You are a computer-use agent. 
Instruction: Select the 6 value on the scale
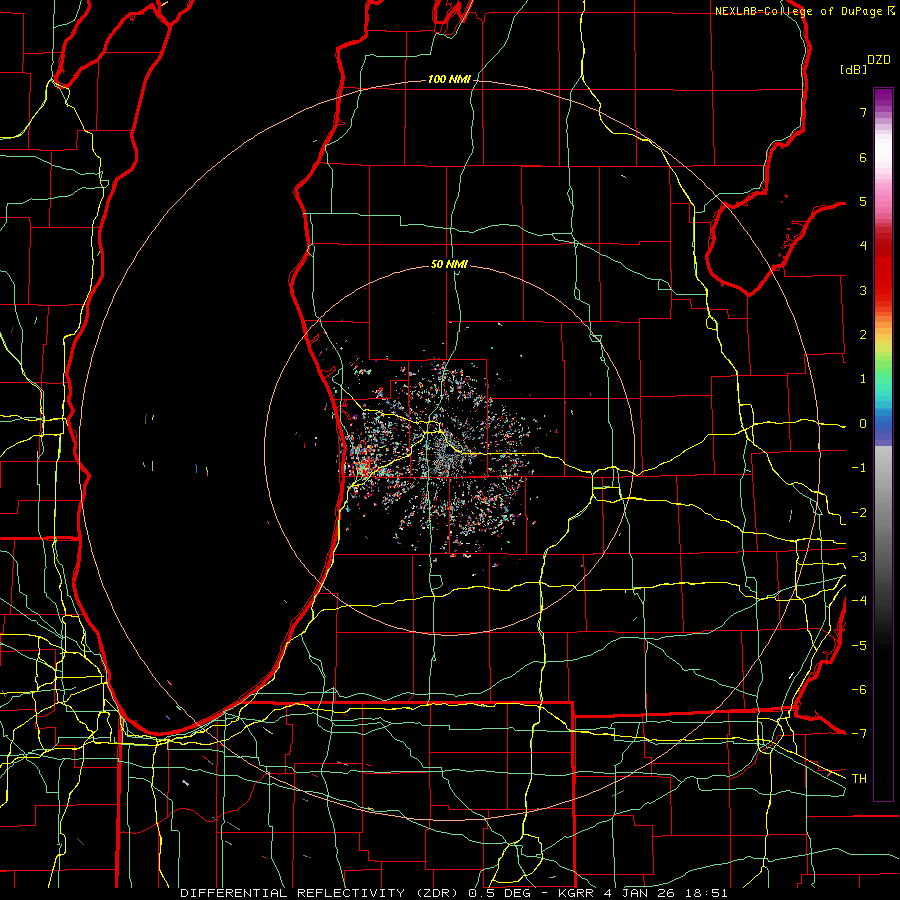(x=863, y=157)
